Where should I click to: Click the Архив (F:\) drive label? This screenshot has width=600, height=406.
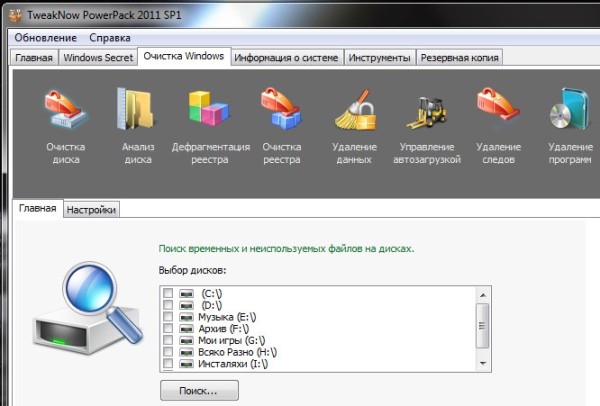tap(223, 329)
